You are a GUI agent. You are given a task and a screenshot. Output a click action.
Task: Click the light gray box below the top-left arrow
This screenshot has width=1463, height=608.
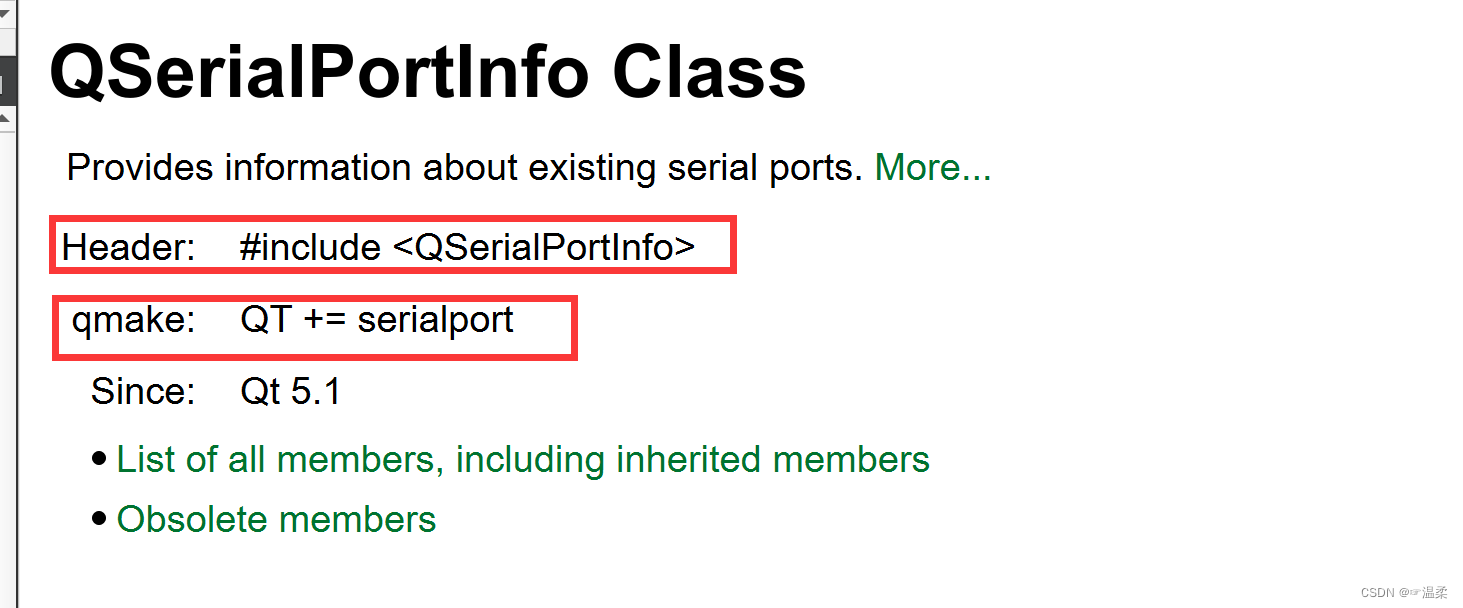(x=7, y=42)
